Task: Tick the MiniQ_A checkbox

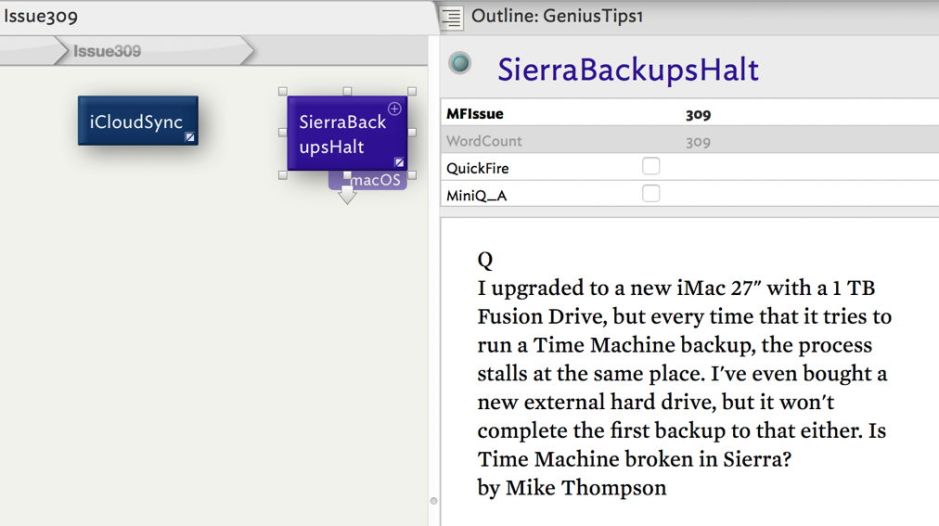Action: pos(651,194)
